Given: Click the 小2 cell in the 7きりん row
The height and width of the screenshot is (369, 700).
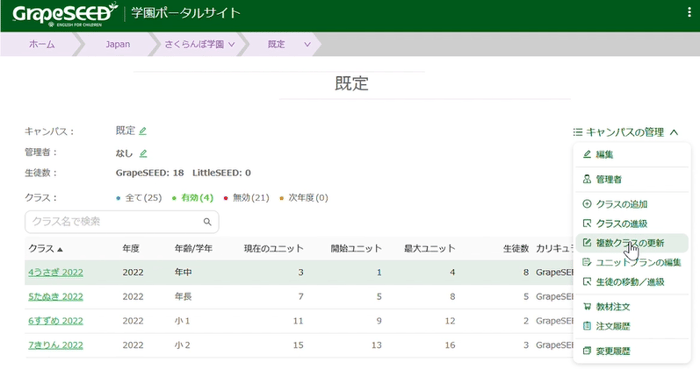Looking at the screenshot, I should (182, 345).
